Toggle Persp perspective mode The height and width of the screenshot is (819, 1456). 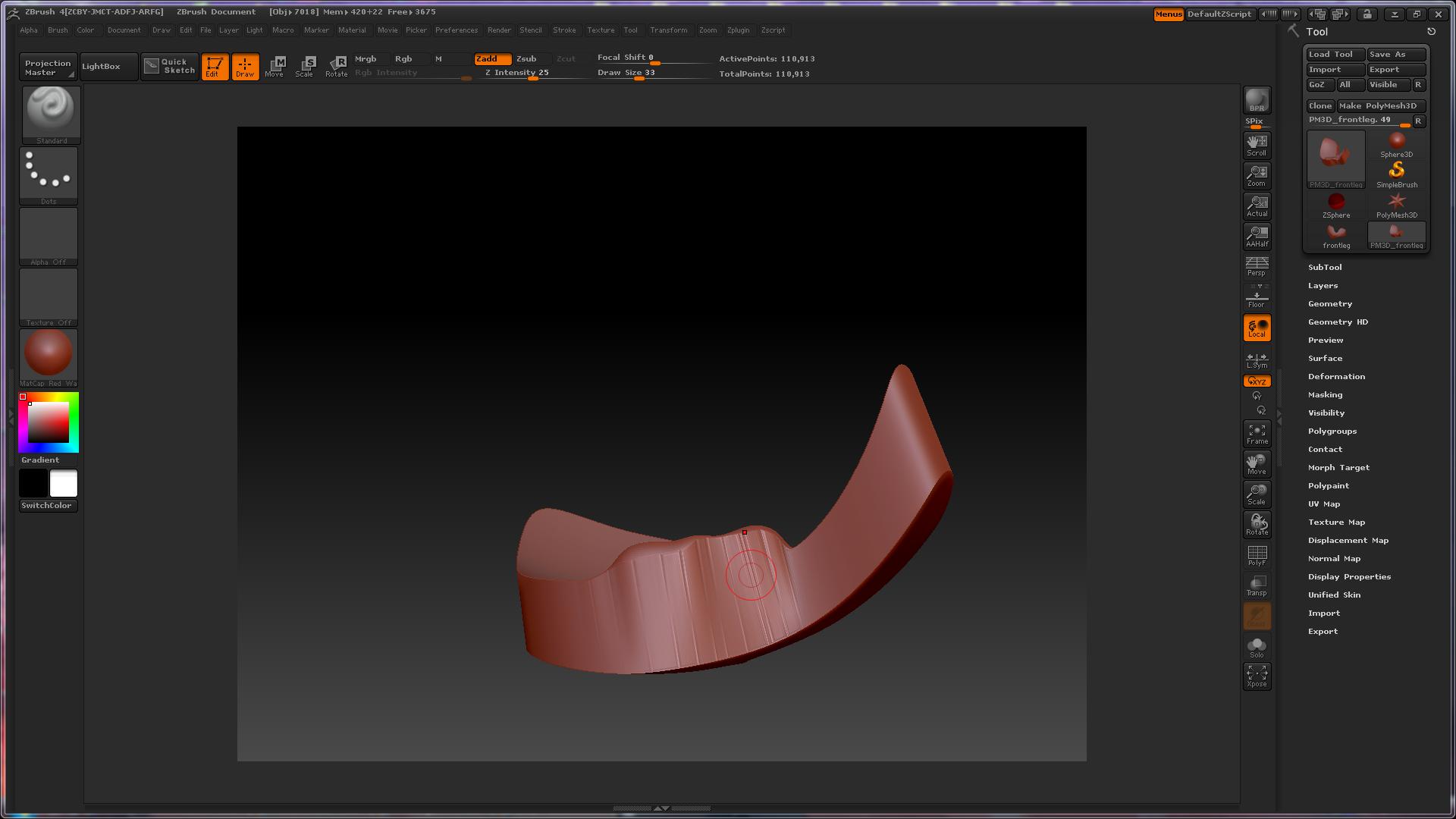click(x=1257, y=266)
